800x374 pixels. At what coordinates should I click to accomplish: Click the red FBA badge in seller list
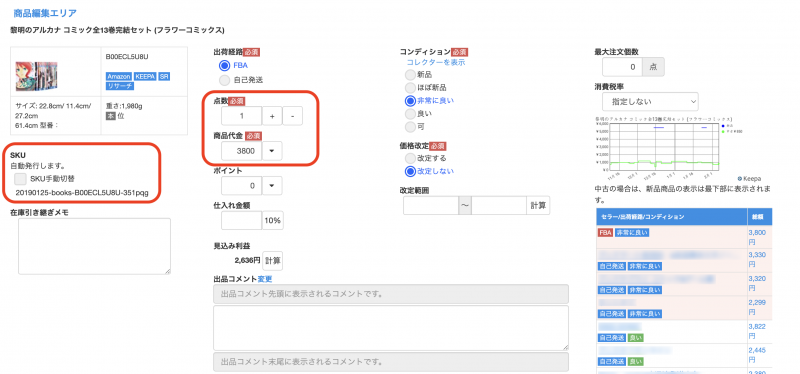click(605, 233)
